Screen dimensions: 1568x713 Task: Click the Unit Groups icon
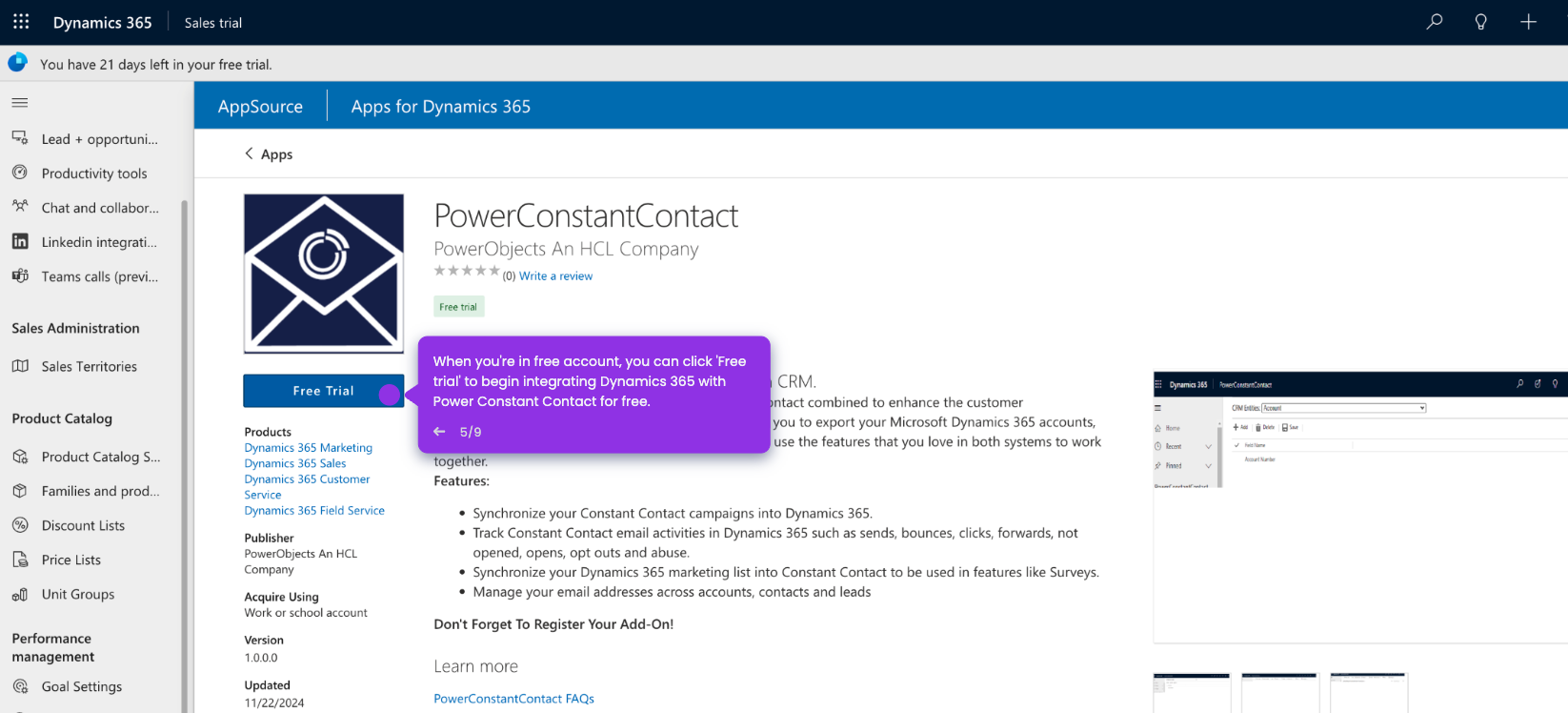tap(20, 594)
